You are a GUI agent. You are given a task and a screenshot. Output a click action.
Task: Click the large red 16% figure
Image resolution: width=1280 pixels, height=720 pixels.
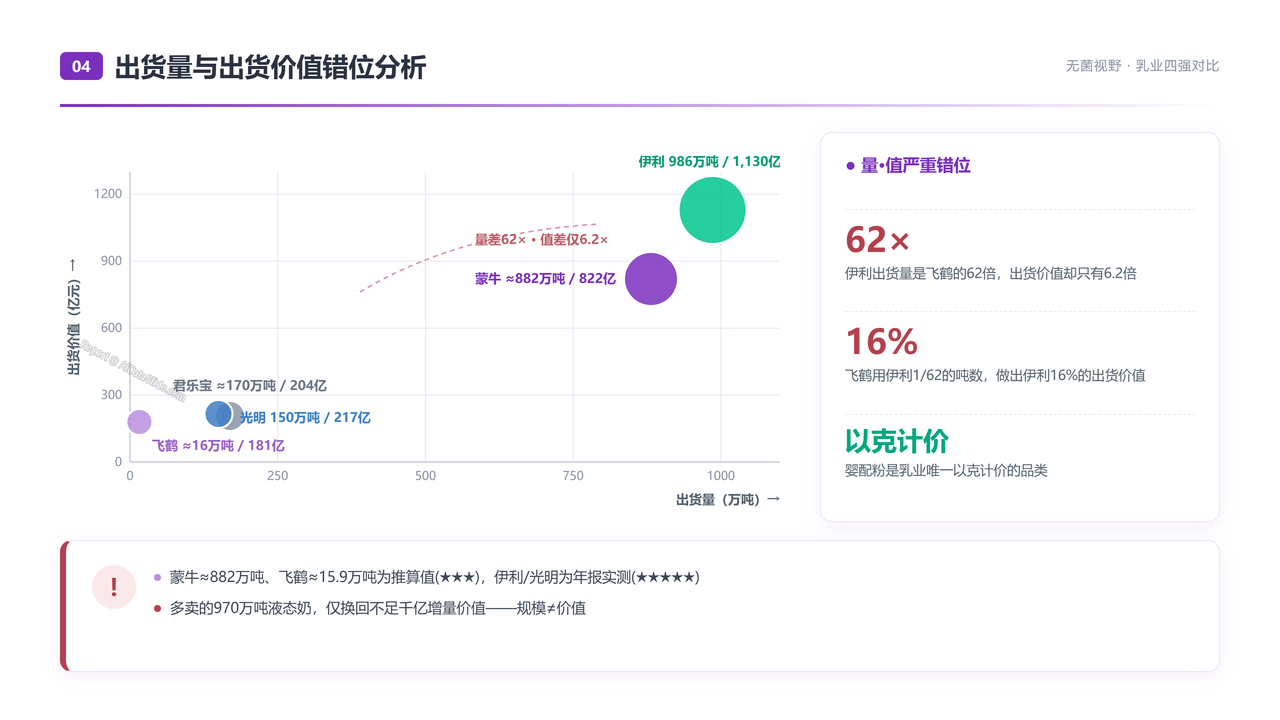[x=881, y=342]
